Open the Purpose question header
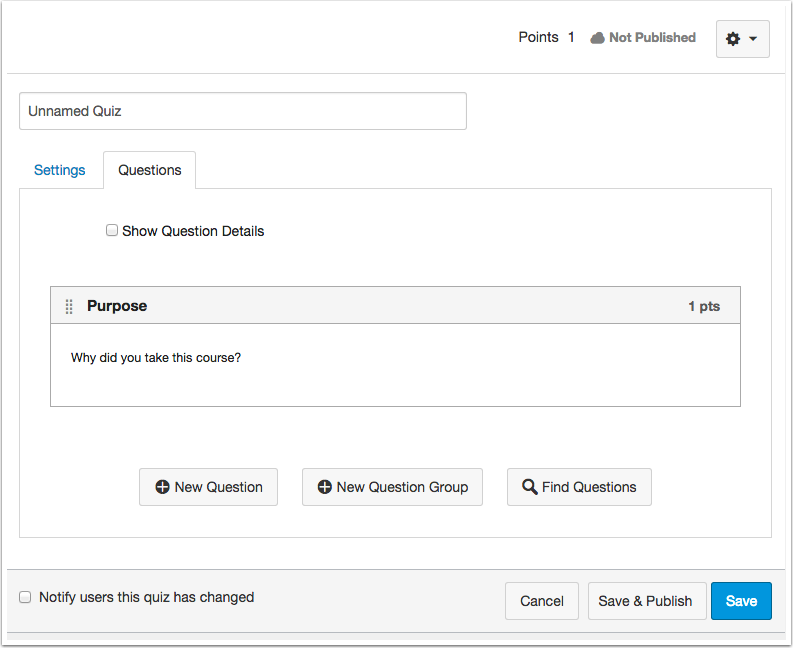Screen dimensions: 793x648 click(x=395, y=306)
